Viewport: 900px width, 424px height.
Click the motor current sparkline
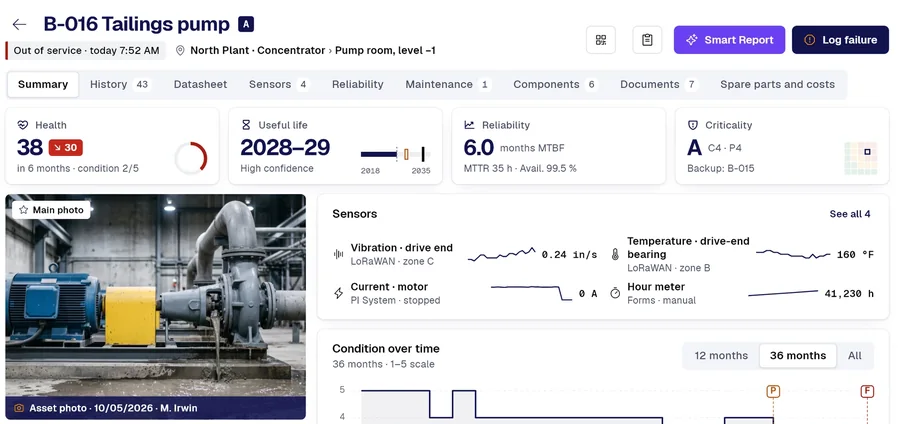point(532,293)
